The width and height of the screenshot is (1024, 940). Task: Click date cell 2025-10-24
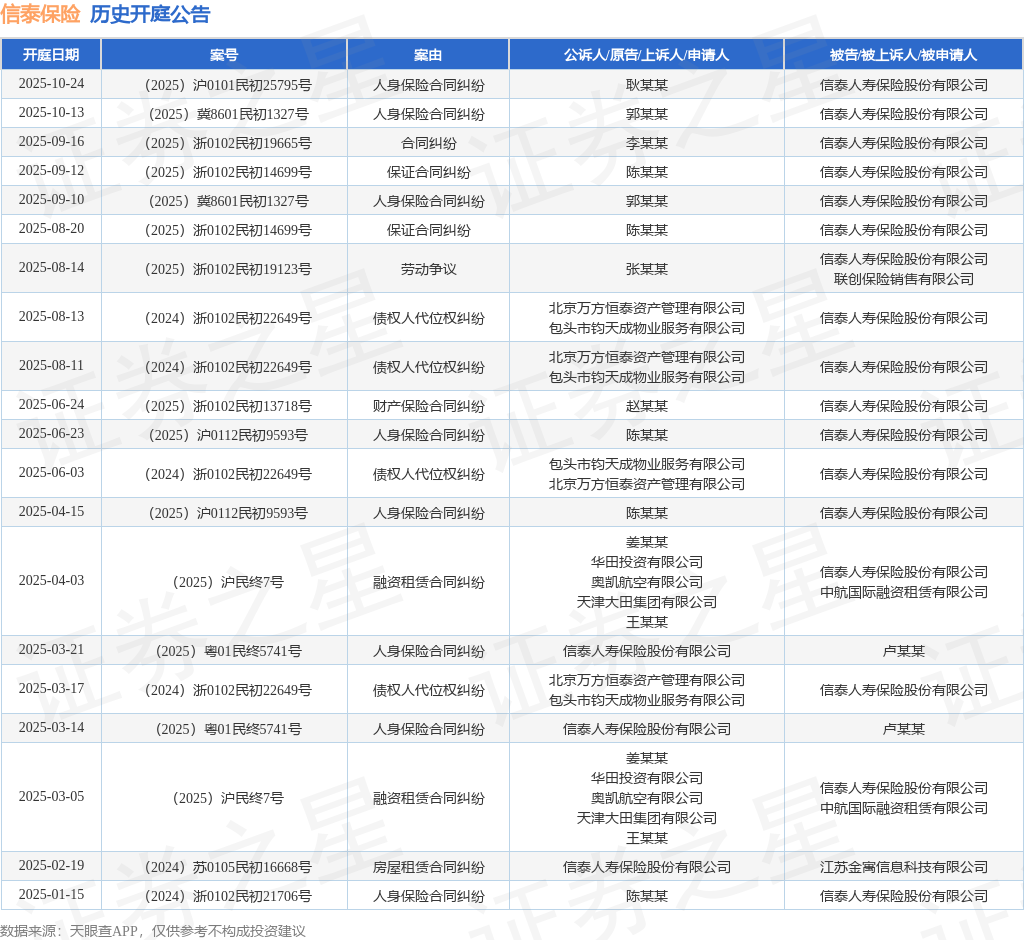(51, 84)
